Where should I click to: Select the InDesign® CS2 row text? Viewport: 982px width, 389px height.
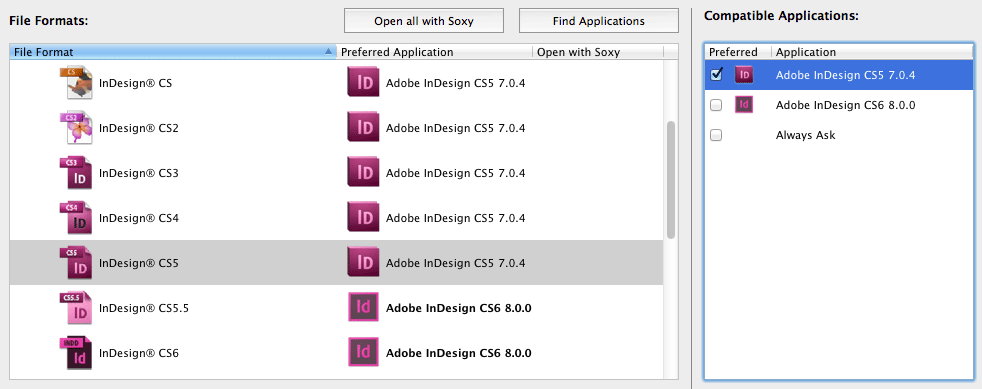(x=139, y=128)
